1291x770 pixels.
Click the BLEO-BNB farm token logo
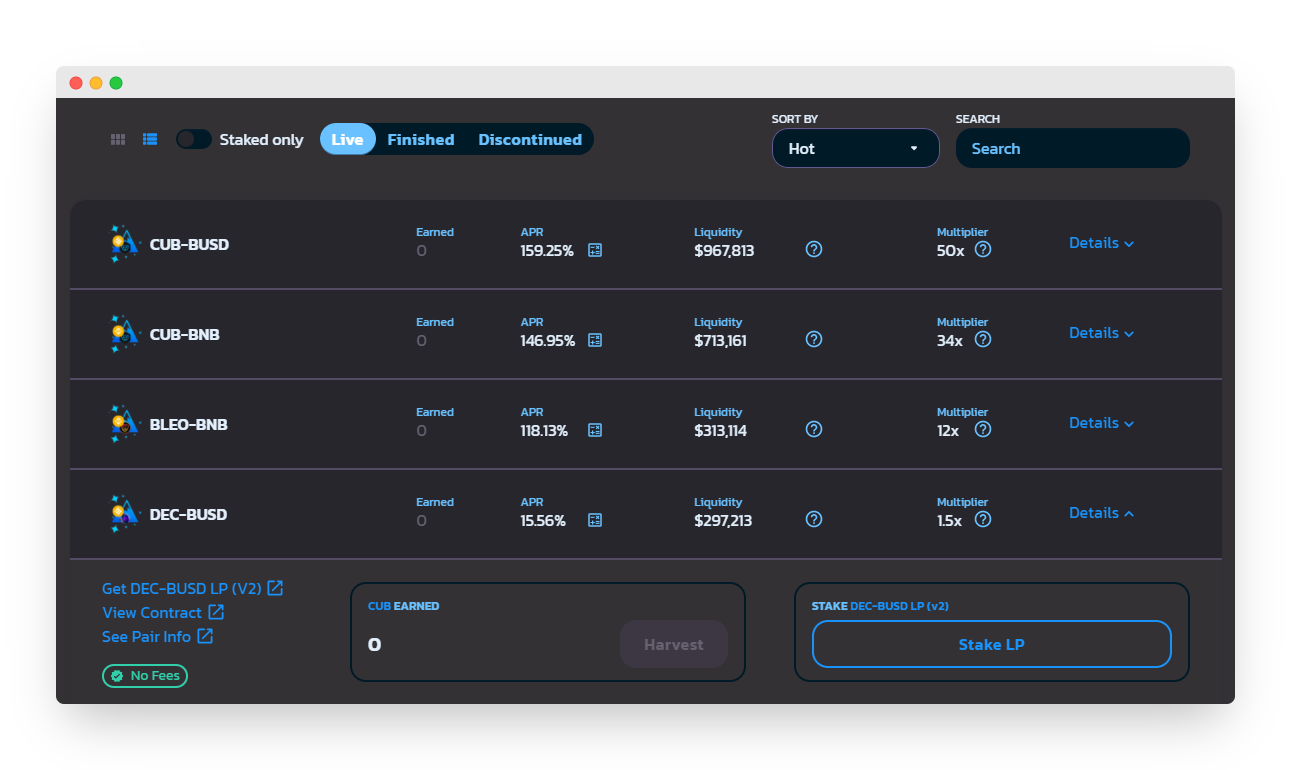(x=124, y=424)
